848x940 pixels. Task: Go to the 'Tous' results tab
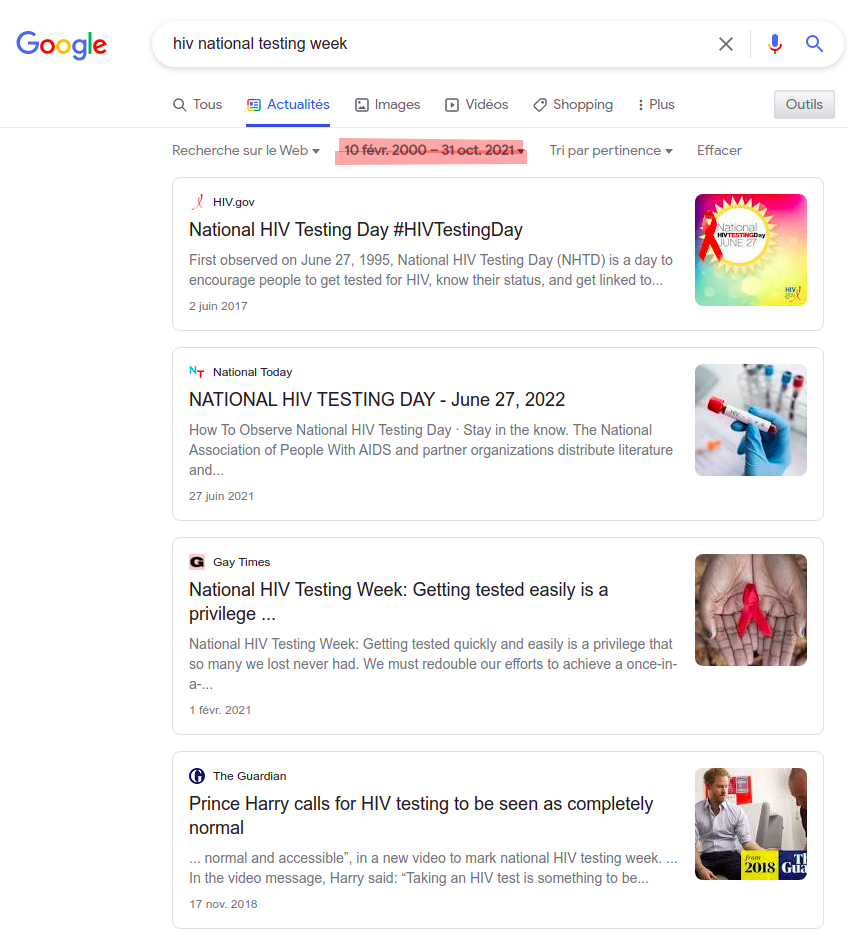[197, 105]
